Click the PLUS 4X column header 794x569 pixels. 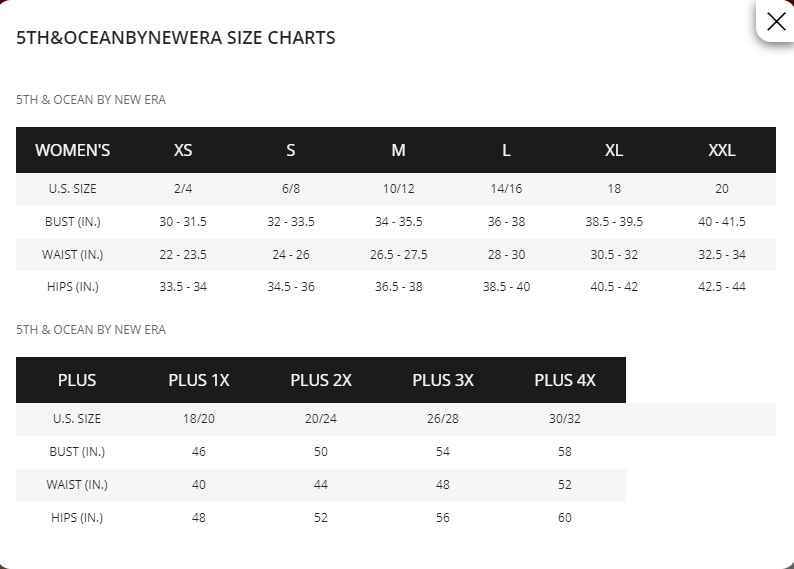(x=565, y=380)
